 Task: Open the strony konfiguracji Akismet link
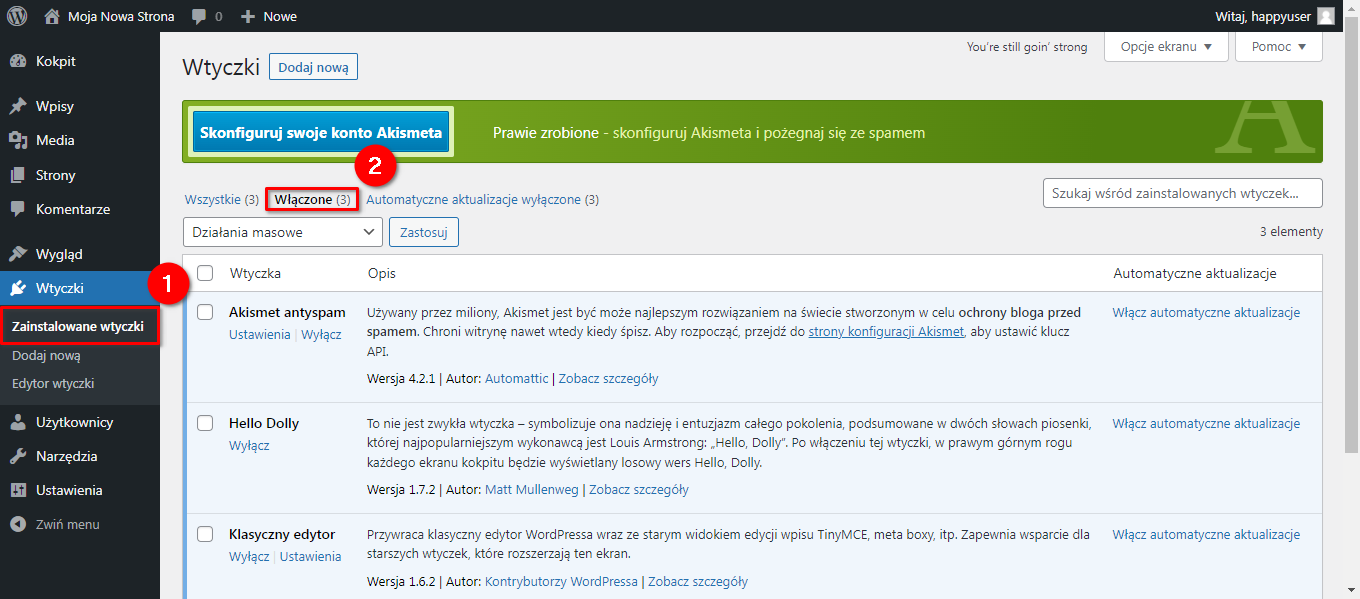tap(886, 332)
